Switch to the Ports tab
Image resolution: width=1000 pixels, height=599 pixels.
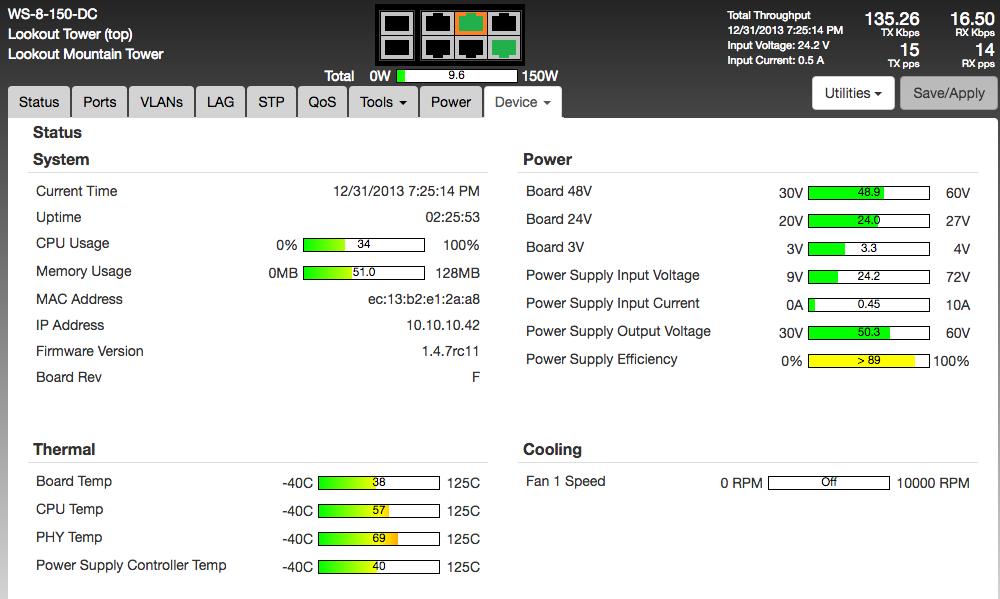pyautogui.click(x=100, y=102)
